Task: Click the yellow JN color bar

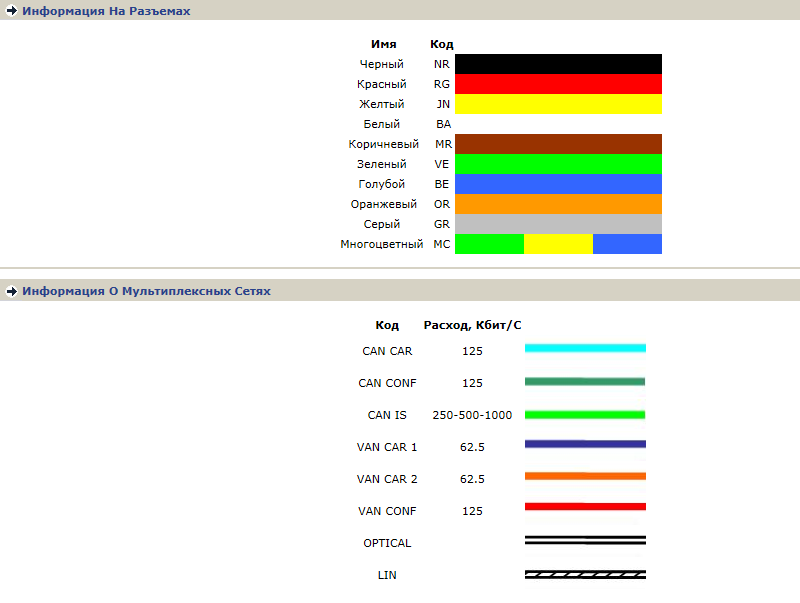Action: coord(558,104)
